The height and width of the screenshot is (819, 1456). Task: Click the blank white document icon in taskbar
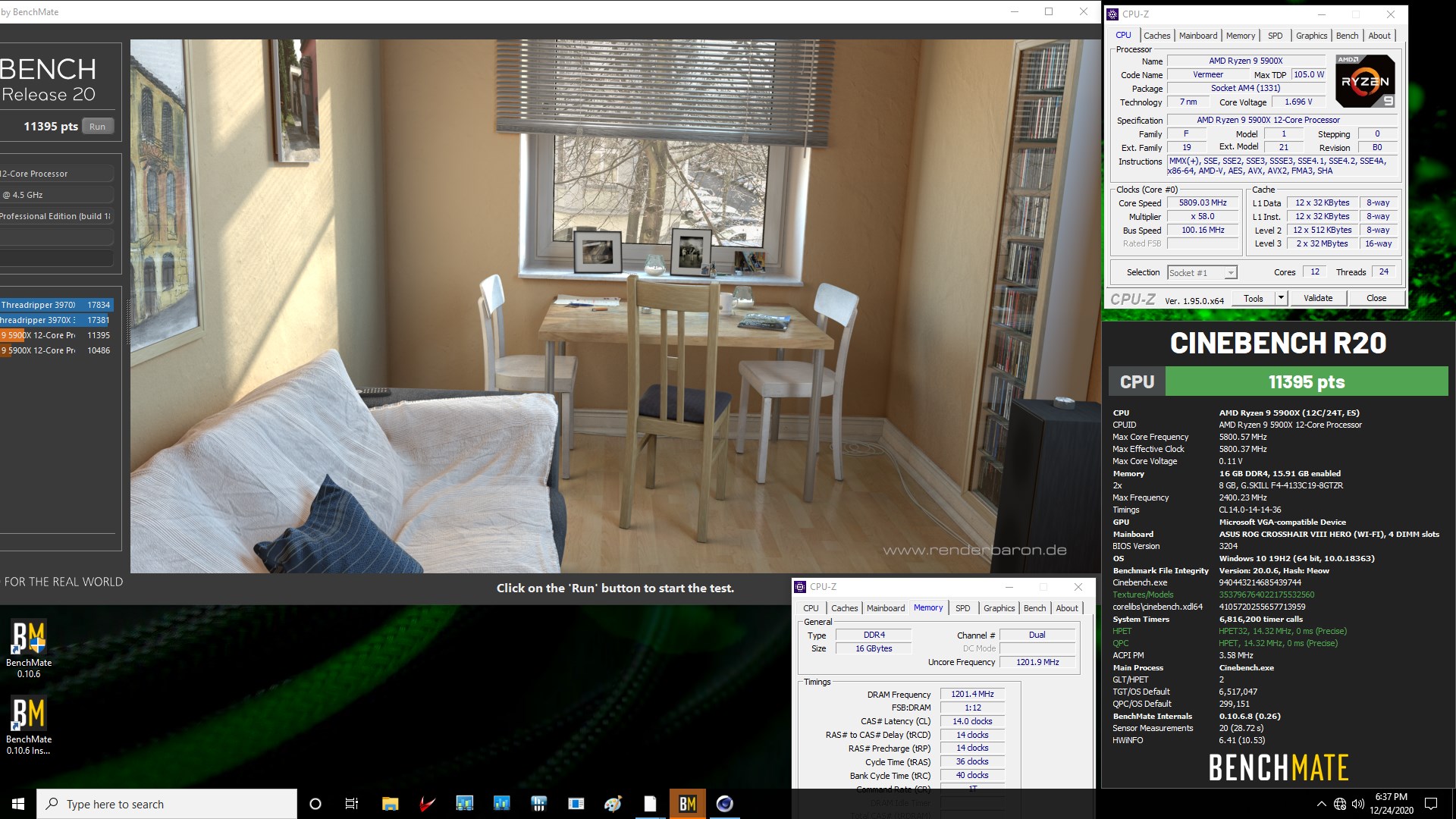click(650, 804)
